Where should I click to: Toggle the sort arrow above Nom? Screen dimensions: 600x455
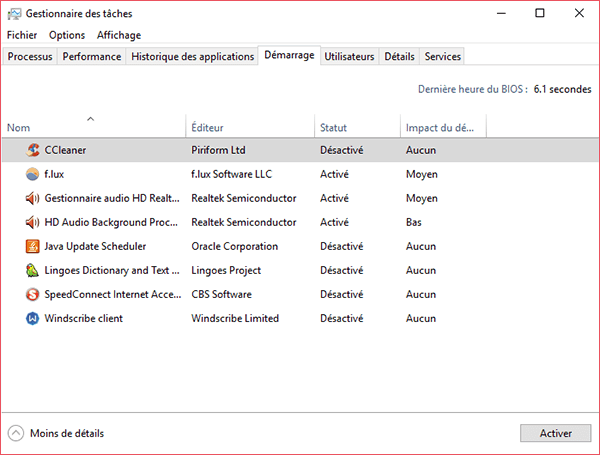[x=90, y=119]
